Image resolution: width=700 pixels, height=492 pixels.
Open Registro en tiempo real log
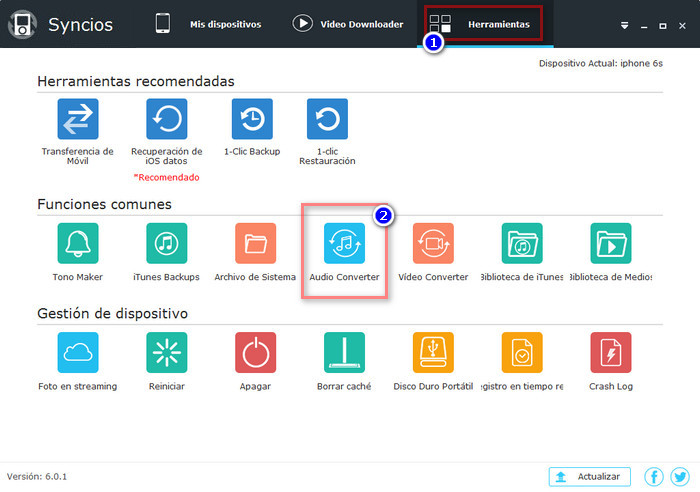[x=522, y=352]
